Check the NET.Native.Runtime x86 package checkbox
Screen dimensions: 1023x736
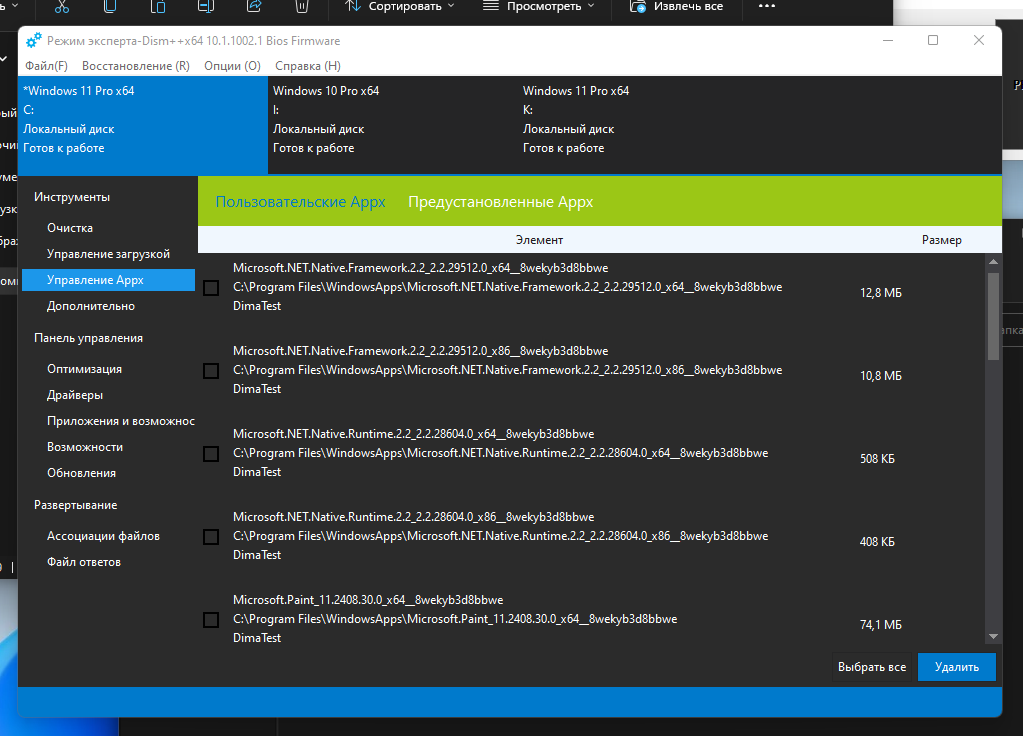point(211,536)
